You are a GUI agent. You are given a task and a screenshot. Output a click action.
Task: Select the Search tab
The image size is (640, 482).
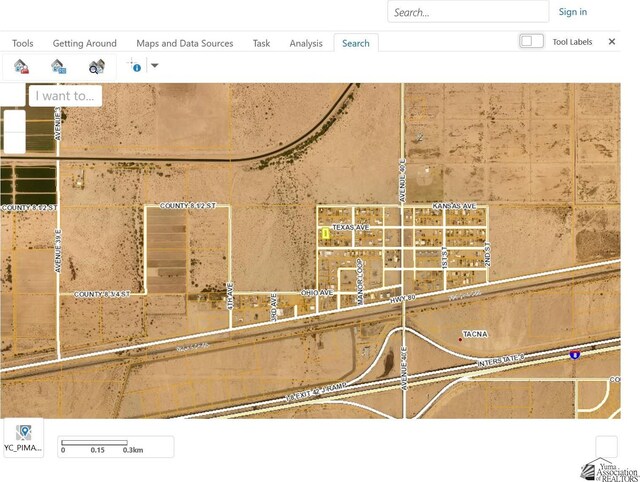[x=356, y=43]
